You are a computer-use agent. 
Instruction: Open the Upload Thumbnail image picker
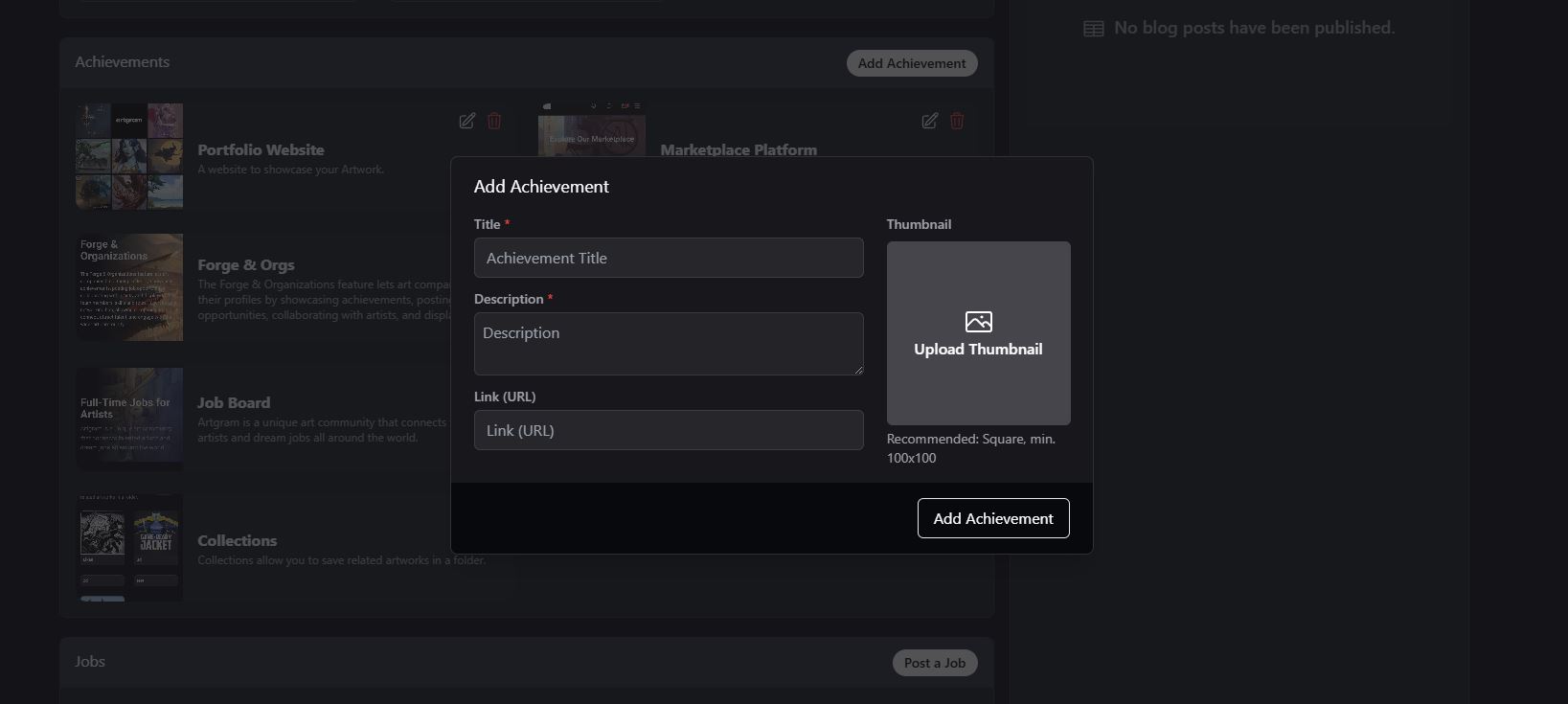(x=978, y=333)
